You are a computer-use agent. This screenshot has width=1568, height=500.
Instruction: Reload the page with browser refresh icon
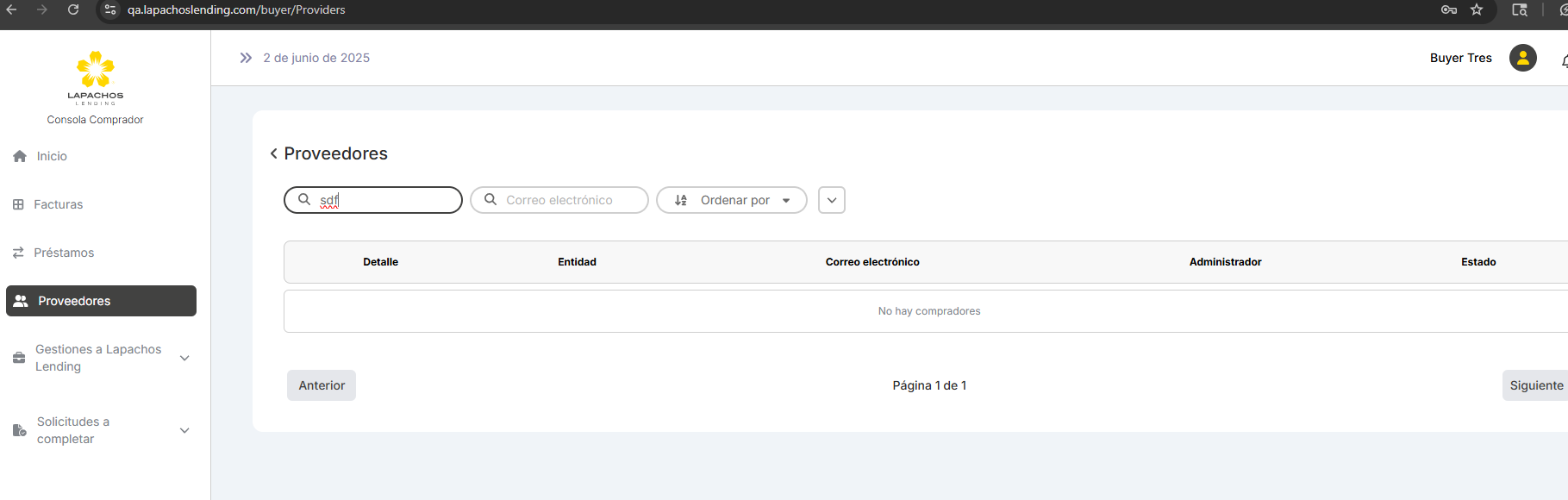tap(73, 9)
